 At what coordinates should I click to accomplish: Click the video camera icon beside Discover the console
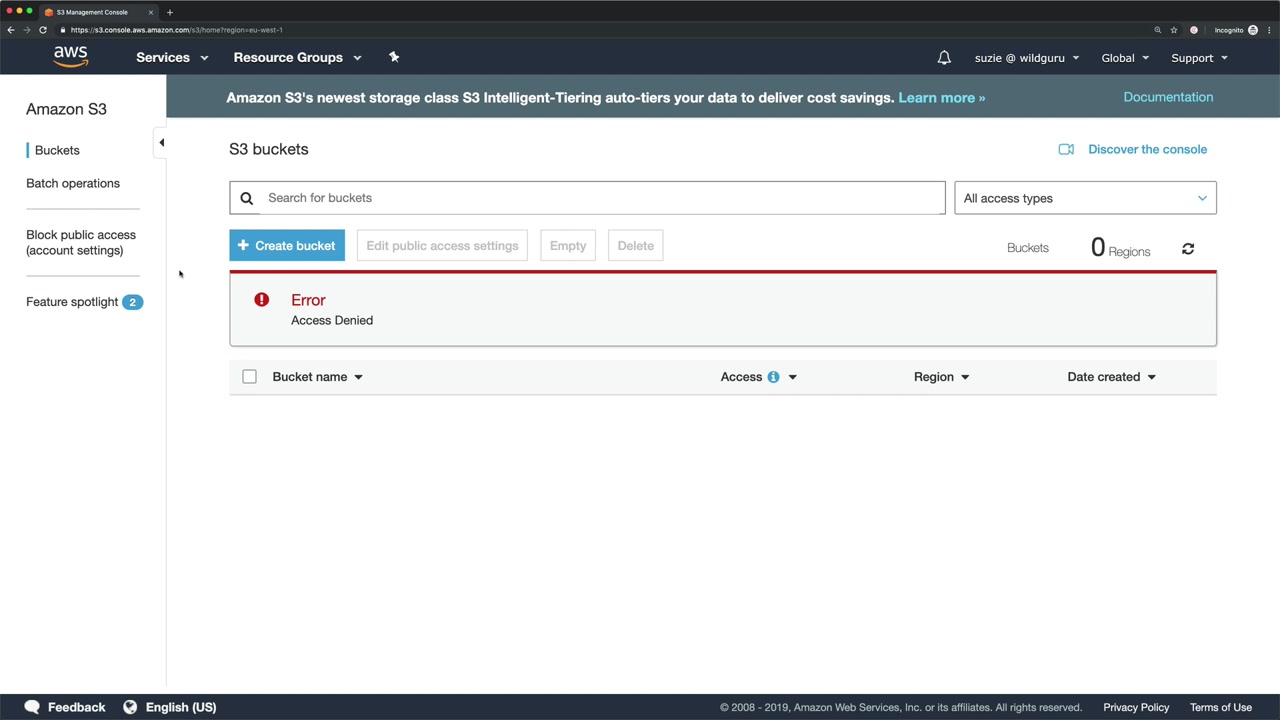click(x=1066, y=149)
